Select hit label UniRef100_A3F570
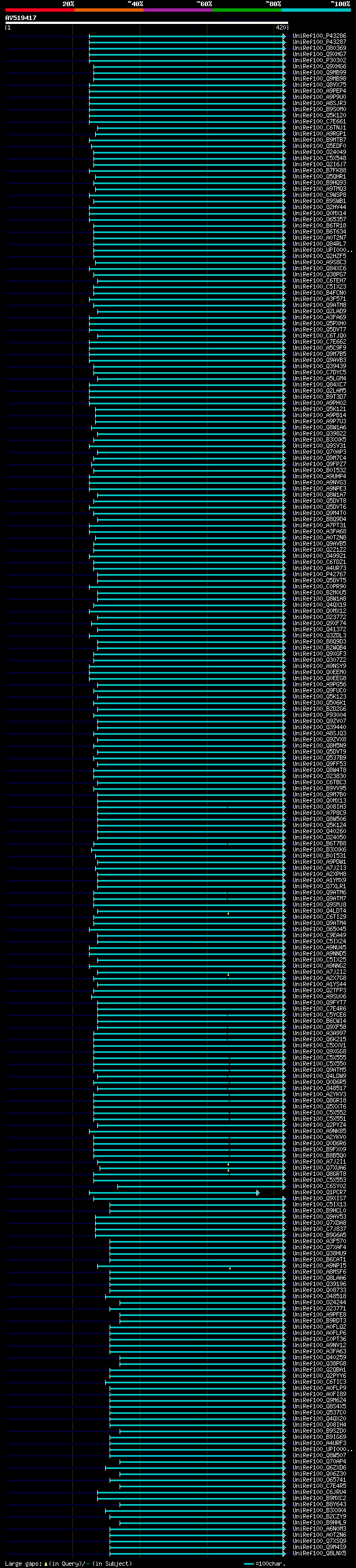The width and height of the screenshot is (356, 1568). tap(319, 1241)
